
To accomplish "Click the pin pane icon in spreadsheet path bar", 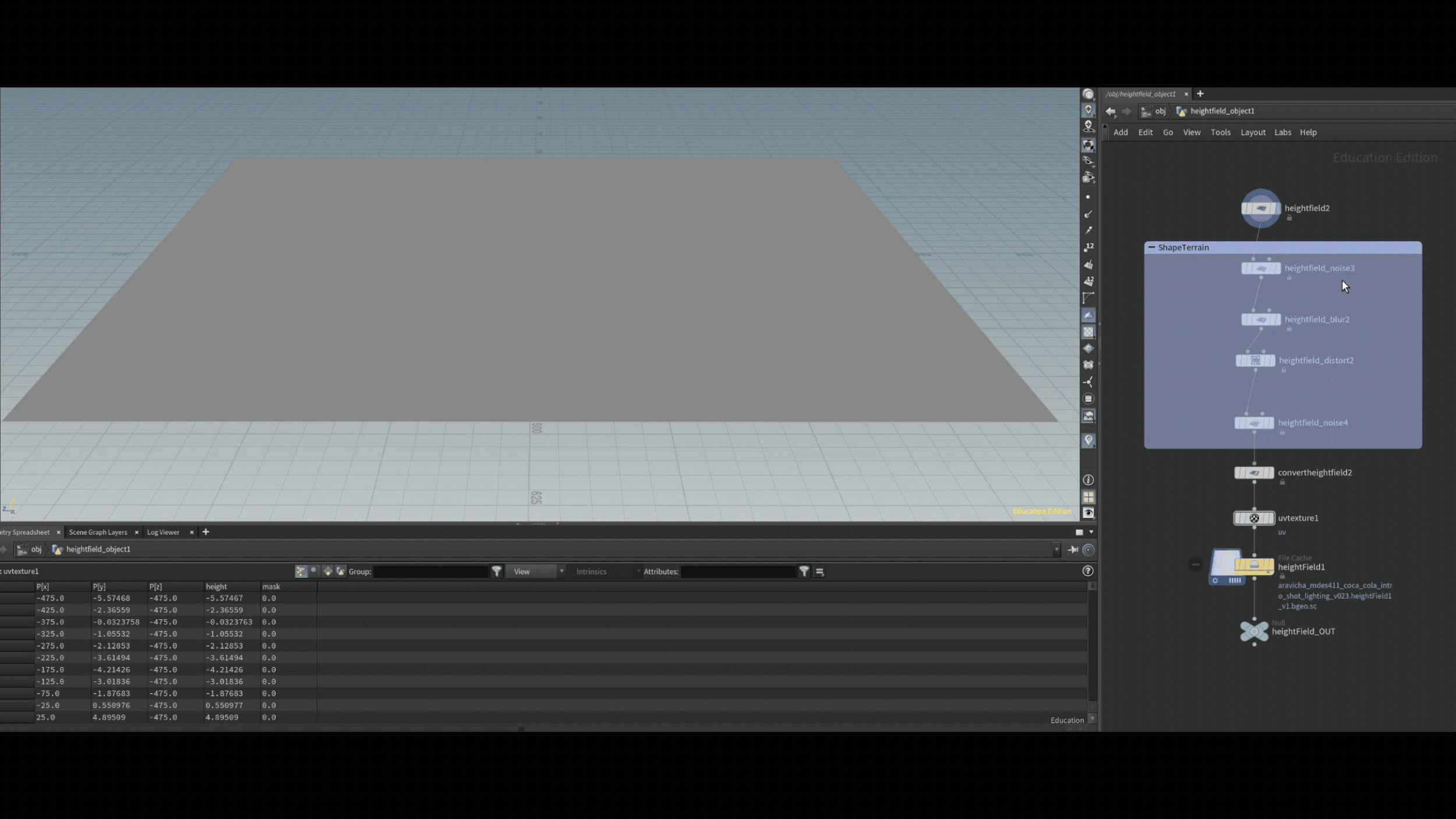I will pyautogui.click(x=1073, y=549).
